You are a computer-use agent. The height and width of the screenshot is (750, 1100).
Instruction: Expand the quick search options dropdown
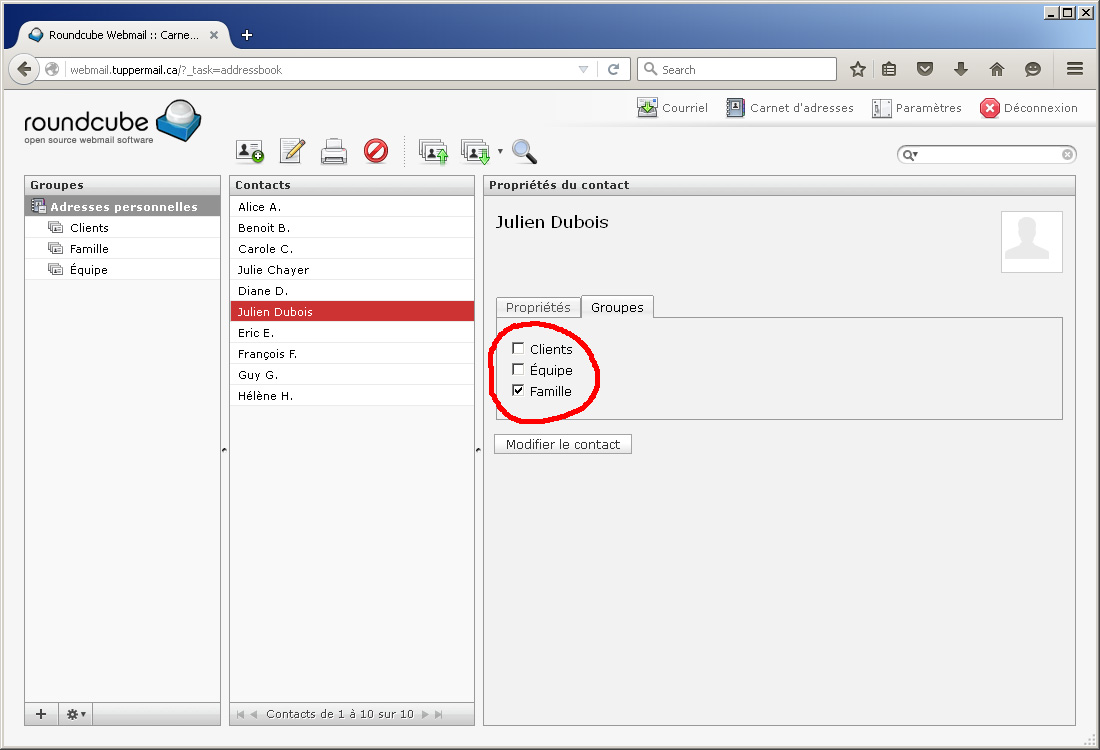point(911,155)
